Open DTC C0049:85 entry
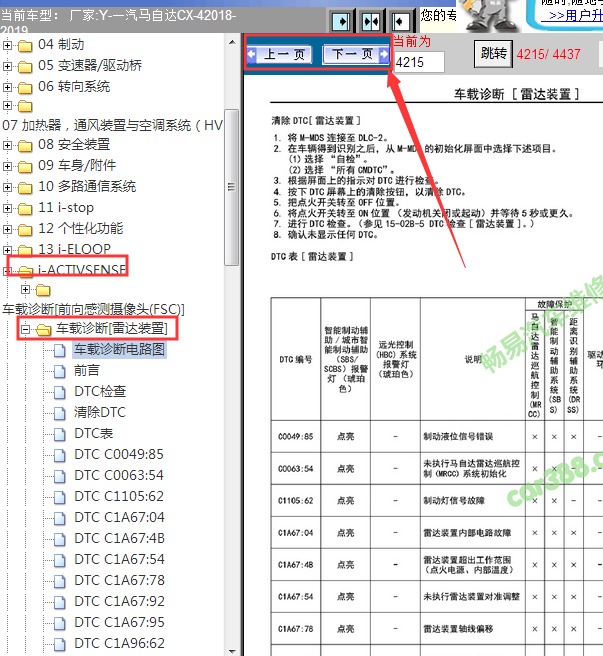603x656 pixels. [x=119, y=454]
